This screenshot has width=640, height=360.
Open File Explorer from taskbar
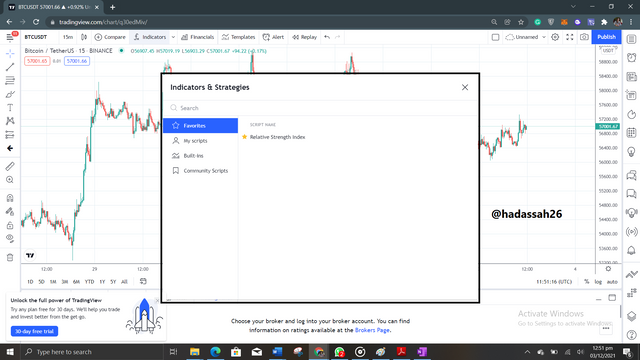point(195,352)
